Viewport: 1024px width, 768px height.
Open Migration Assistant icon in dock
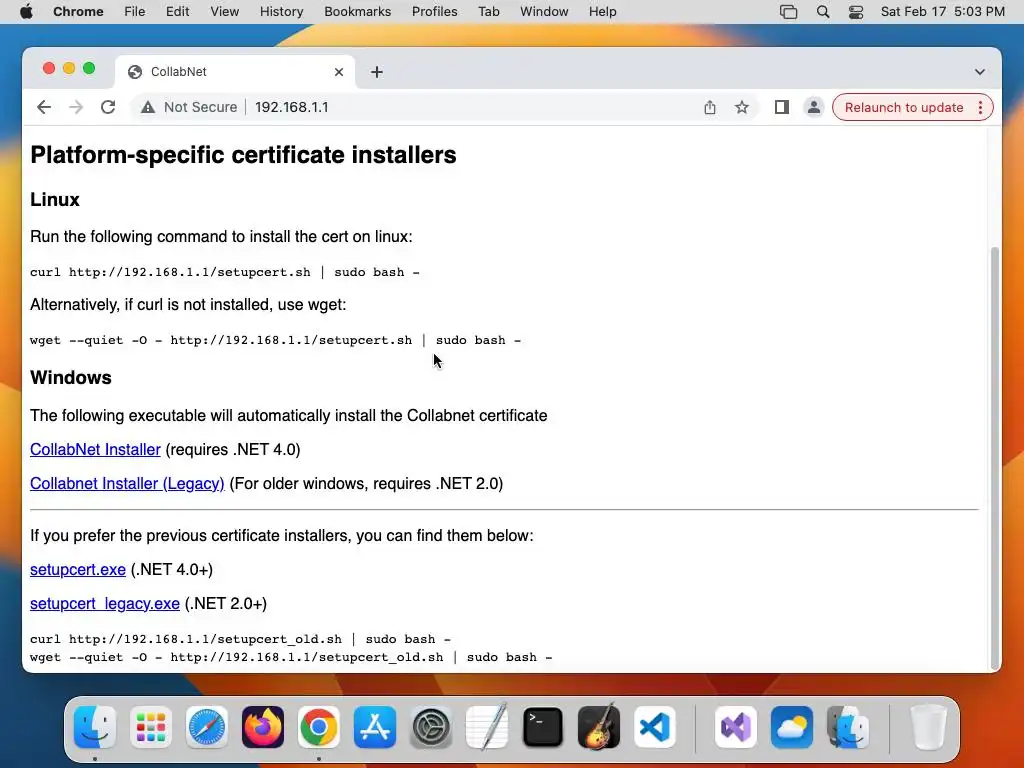pyautogui.click(x=848, y=727)
